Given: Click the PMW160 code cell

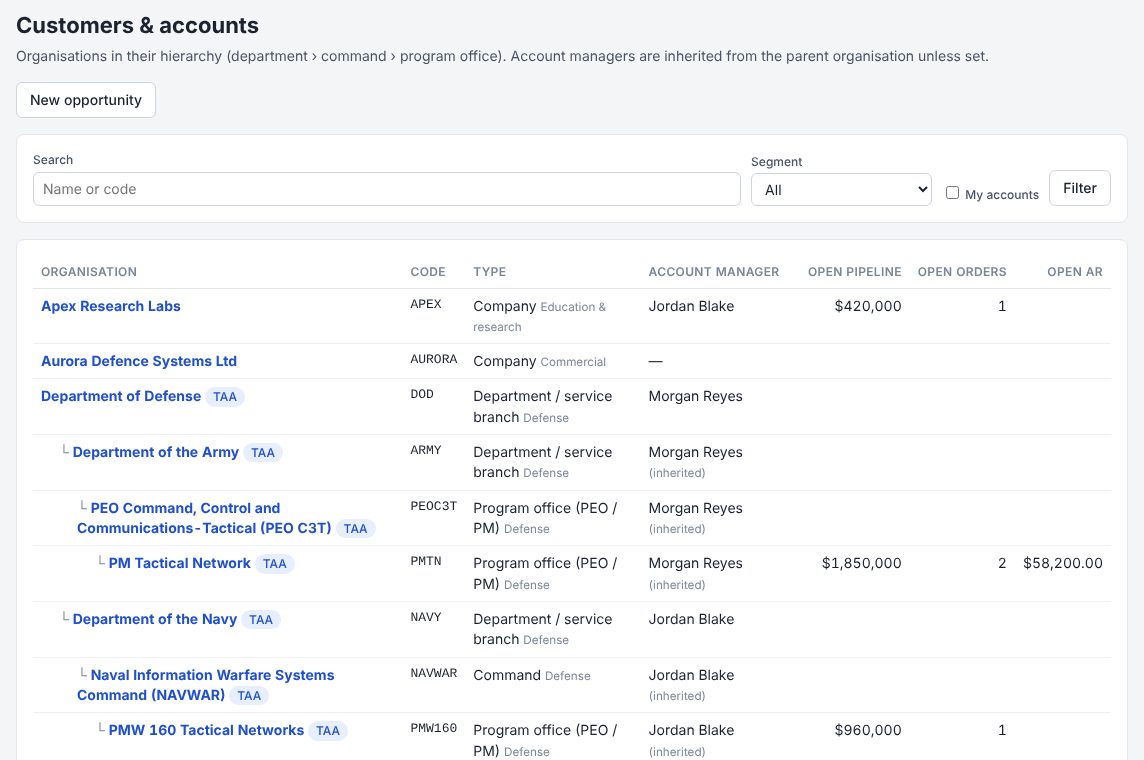Looking at the screenshot, I should pos(433,728).
